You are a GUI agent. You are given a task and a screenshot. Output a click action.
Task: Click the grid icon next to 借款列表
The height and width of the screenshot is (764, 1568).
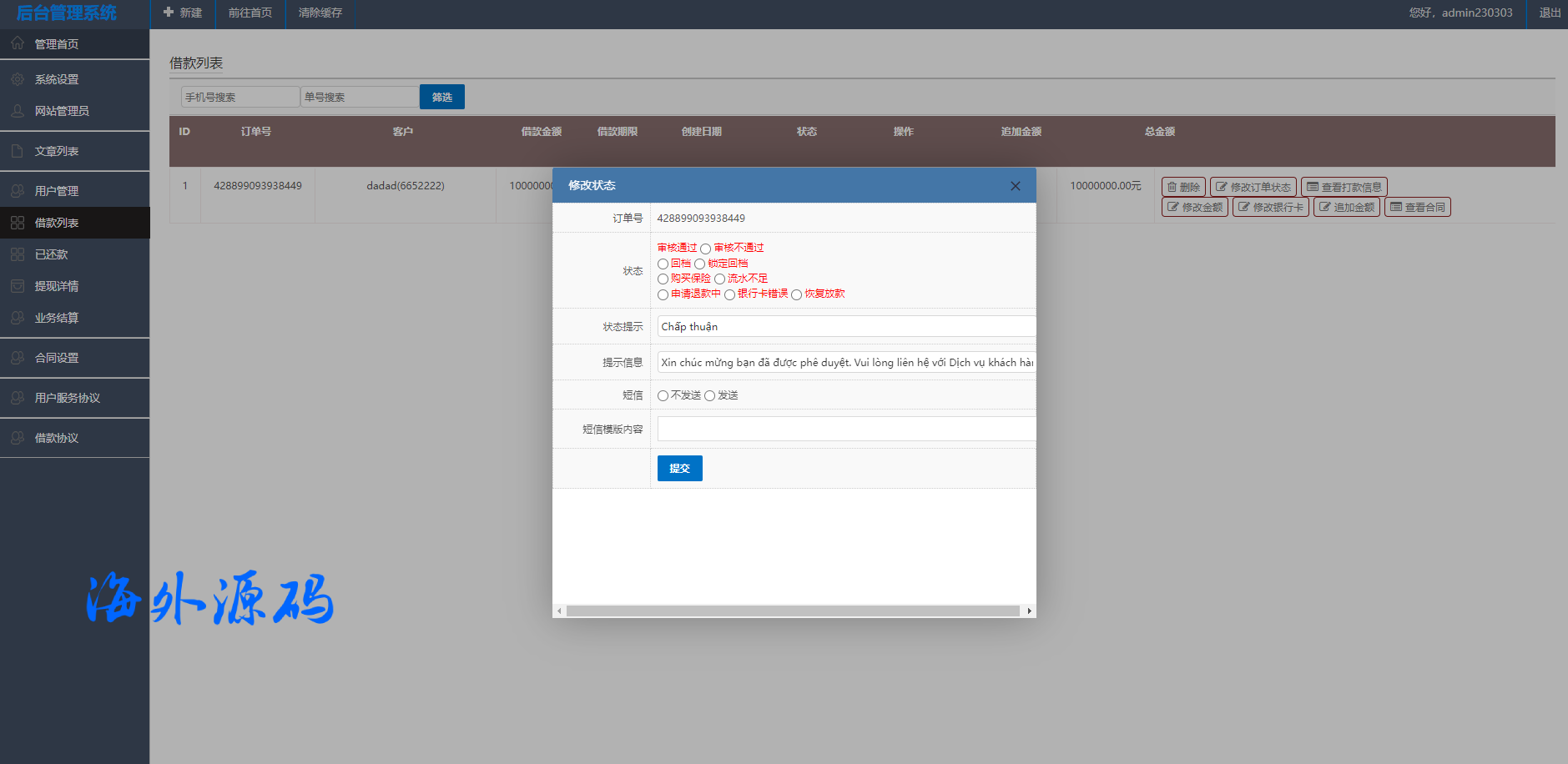coord(18,223)
